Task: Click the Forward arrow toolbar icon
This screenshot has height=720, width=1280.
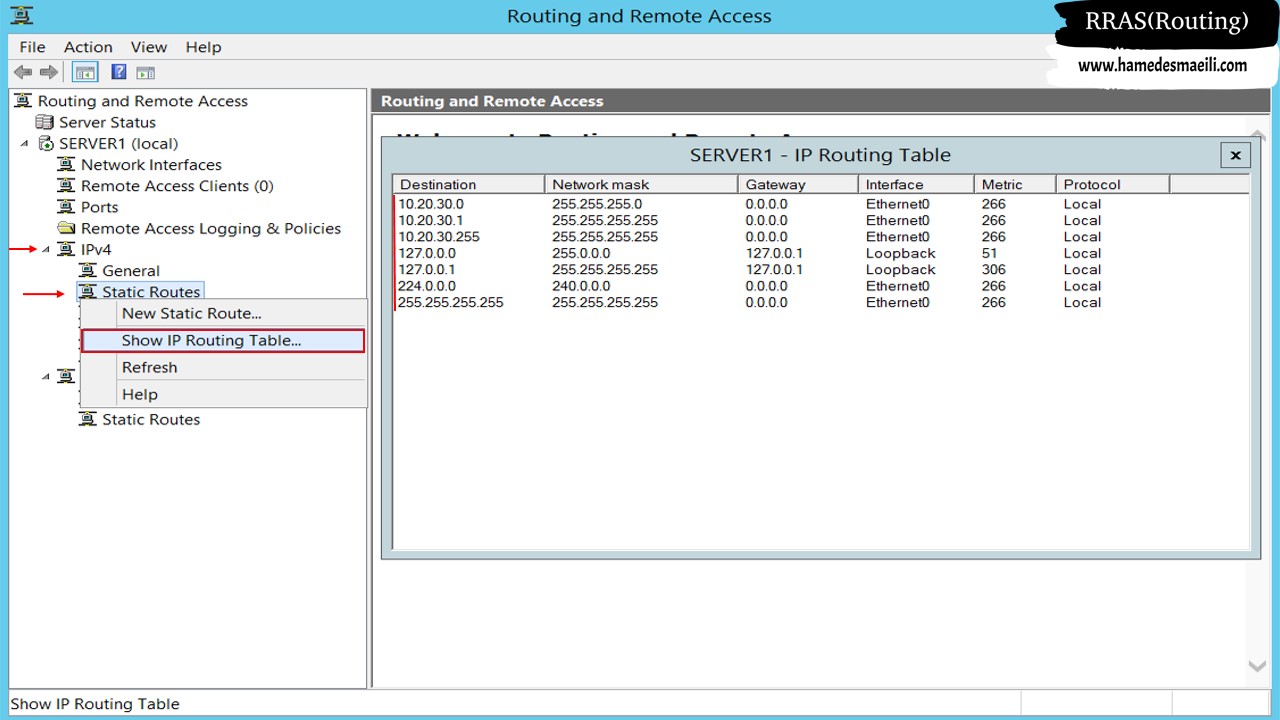Action: tap(48, 72)
